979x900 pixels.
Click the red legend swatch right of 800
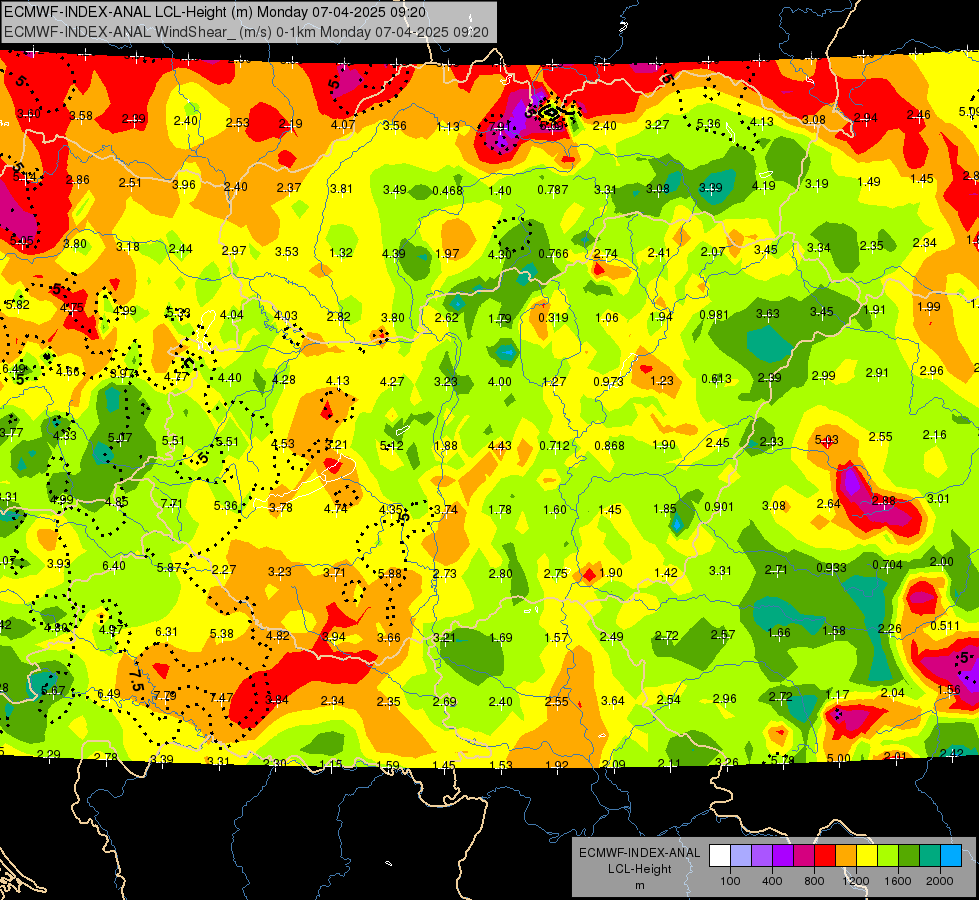coord(825,856)
